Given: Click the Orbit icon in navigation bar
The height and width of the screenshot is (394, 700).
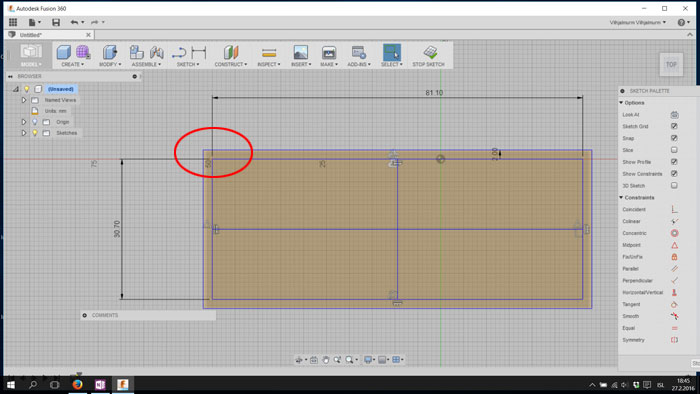Looking at the screenshot, I should [x=299, y=360].
